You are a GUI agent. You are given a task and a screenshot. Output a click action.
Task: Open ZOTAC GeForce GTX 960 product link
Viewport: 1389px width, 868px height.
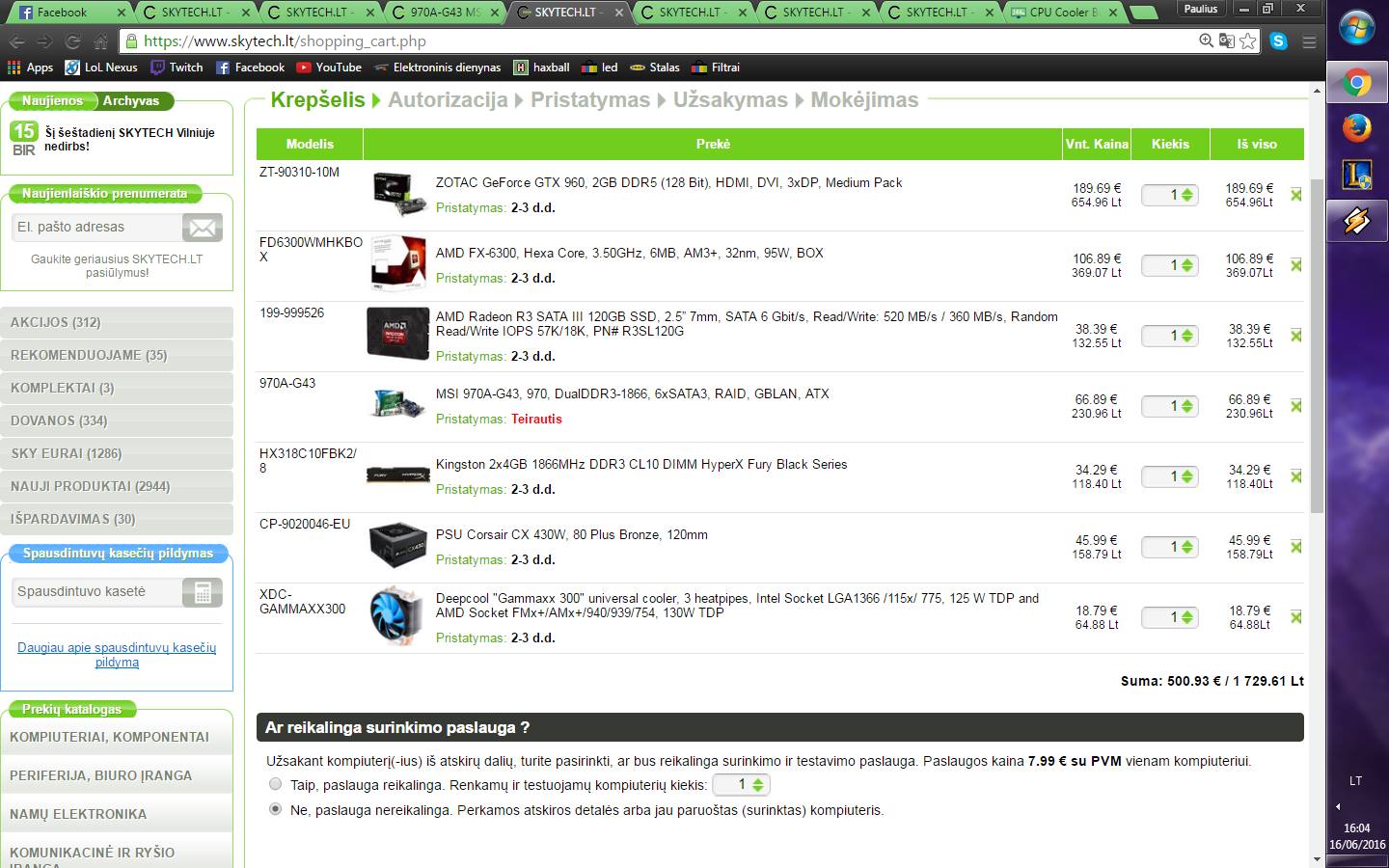coord(668,182)
